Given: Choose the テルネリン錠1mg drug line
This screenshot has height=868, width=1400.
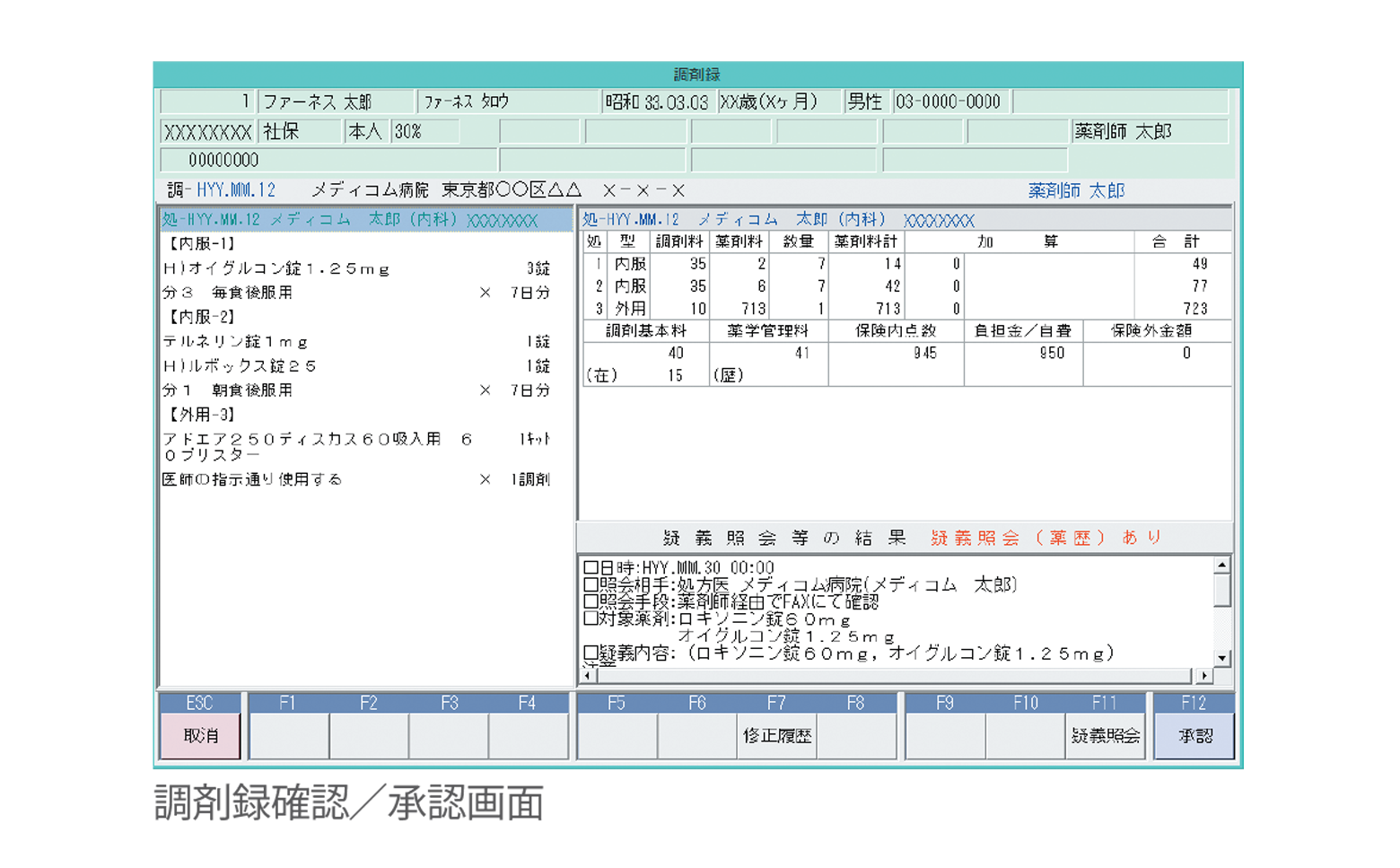Looking at the screenshot, I should pos(236,342).
